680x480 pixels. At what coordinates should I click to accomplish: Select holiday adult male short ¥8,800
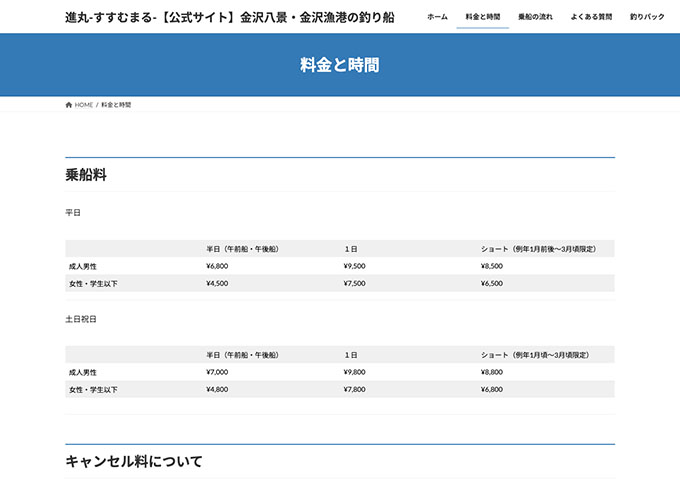point(492,372)
